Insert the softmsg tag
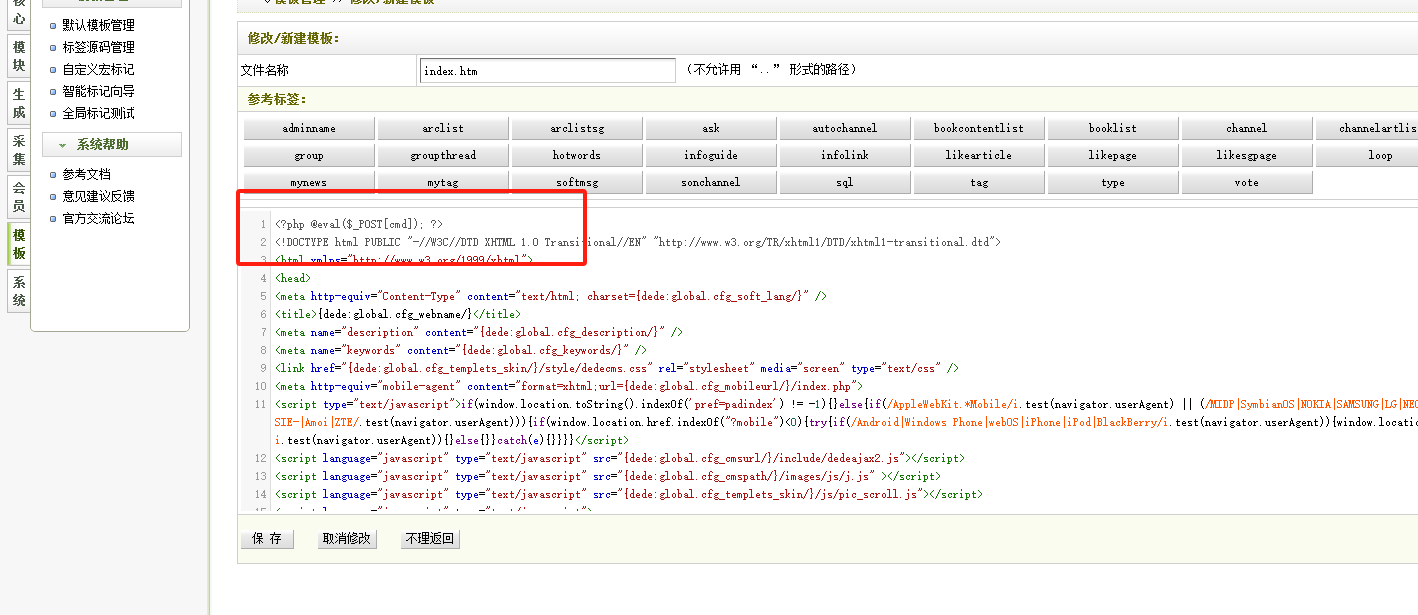Screen dimensions: 1418x615 pyautogui.click(x=577, y=182)
